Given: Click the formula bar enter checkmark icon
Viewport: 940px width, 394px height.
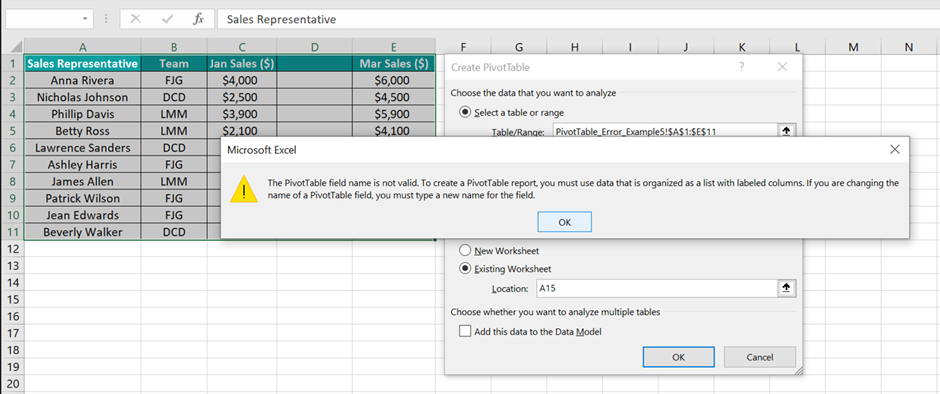Looking at the screenshot, I should tap(167, 19).
